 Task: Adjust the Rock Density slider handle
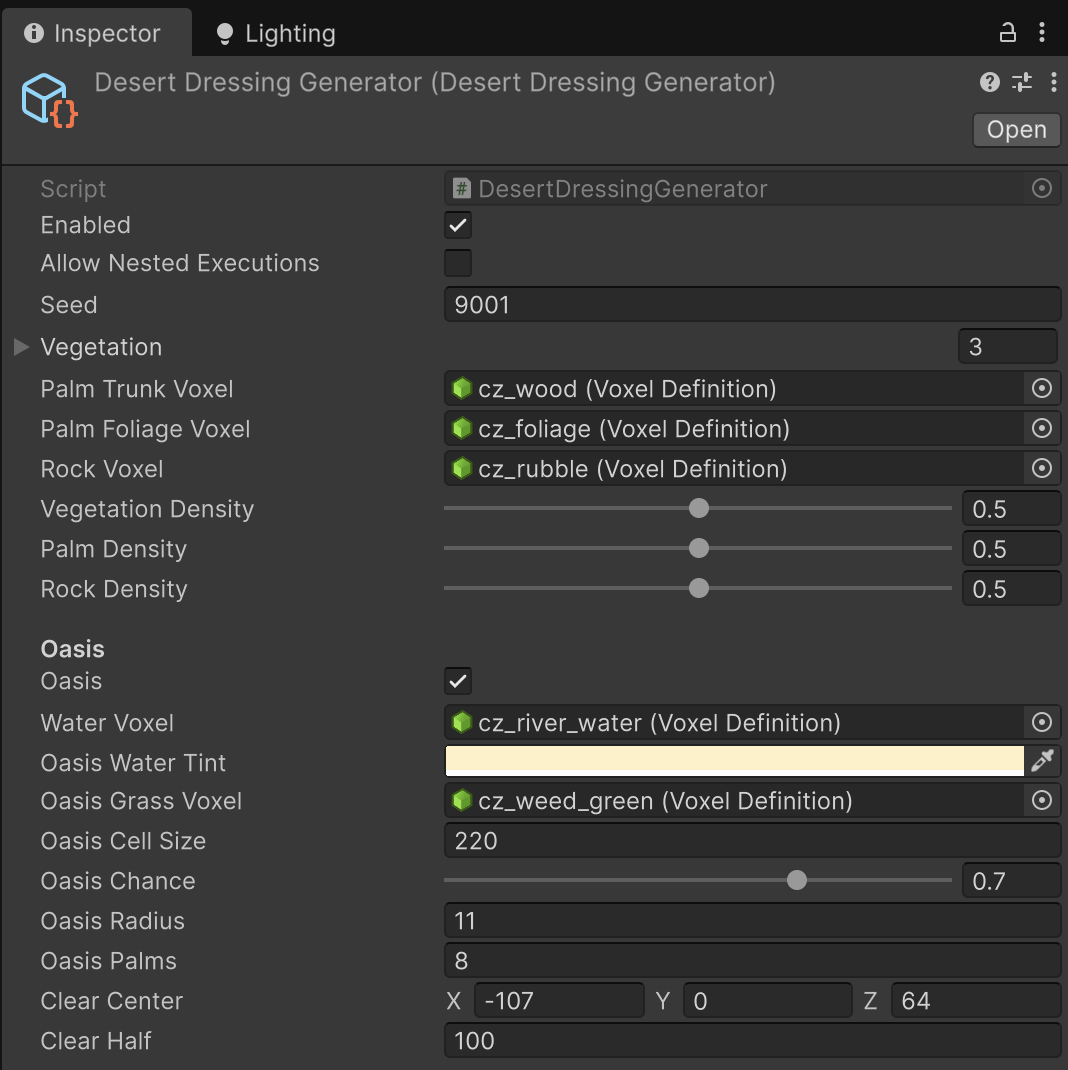pyautogui.click(x=699, y=588)
